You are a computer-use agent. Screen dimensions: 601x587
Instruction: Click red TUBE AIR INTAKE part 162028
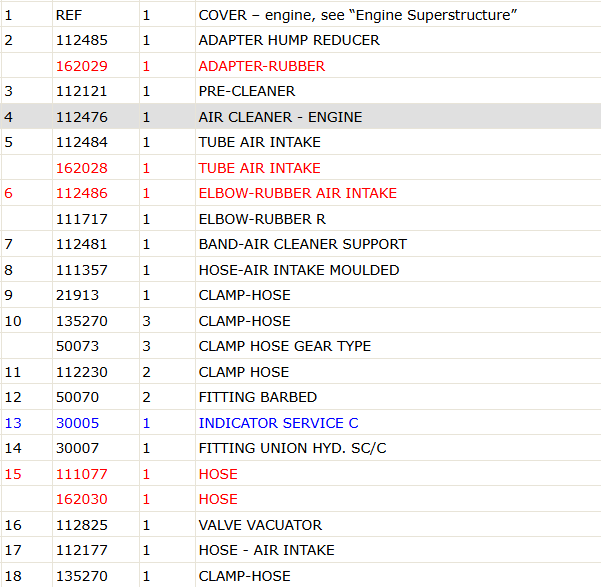pos(82,168)
